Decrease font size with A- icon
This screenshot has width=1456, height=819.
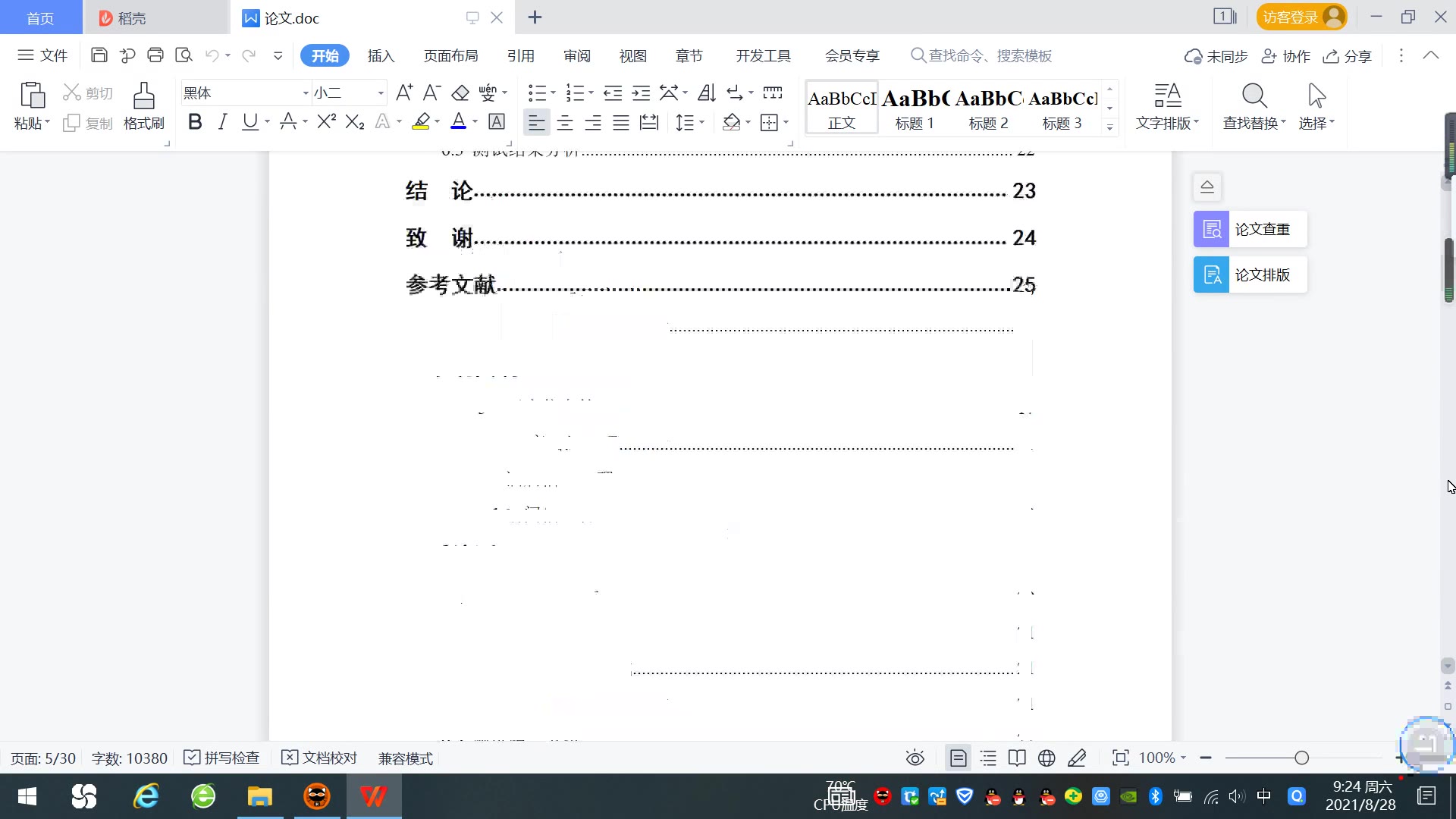click(431, 93)
